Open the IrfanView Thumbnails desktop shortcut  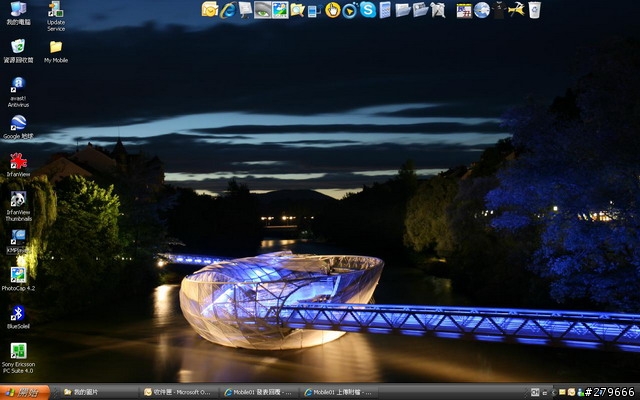[18, 206]
